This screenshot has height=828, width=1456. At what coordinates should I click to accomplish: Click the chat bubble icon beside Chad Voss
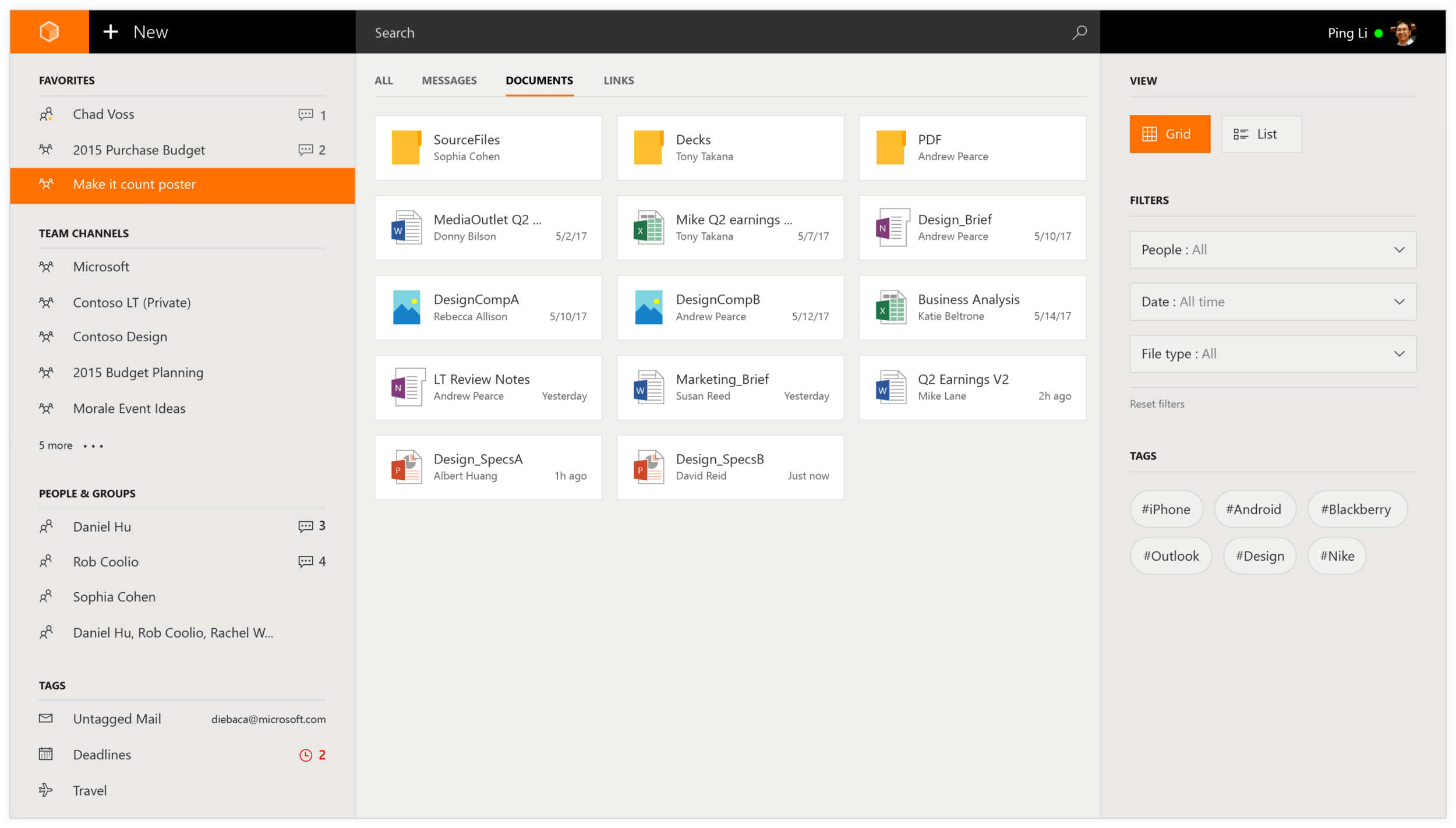click(x=305, y=115)
